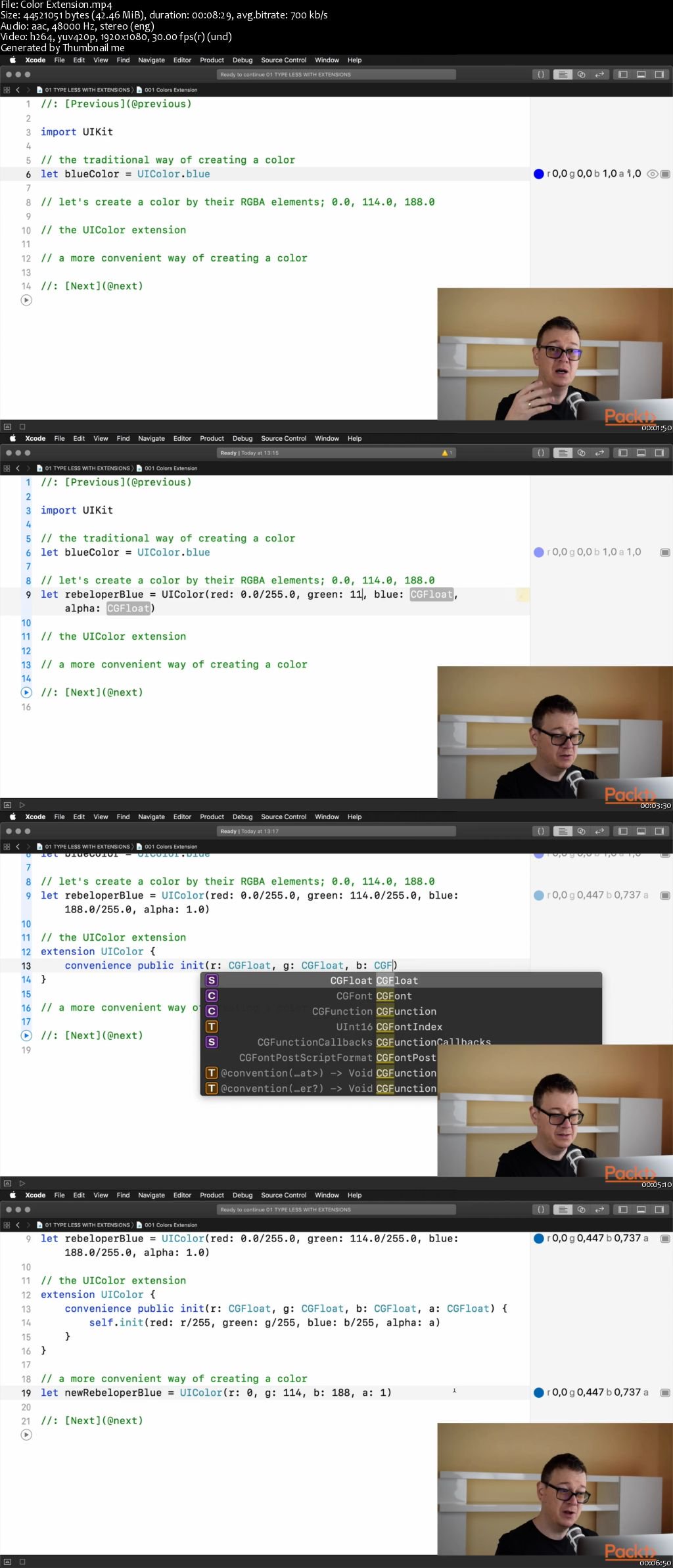This screenshot has width=673, height=1568.
Task: Open the Library button in the 00:06:50 frame toolbar
Action: tap(541, 1209)
